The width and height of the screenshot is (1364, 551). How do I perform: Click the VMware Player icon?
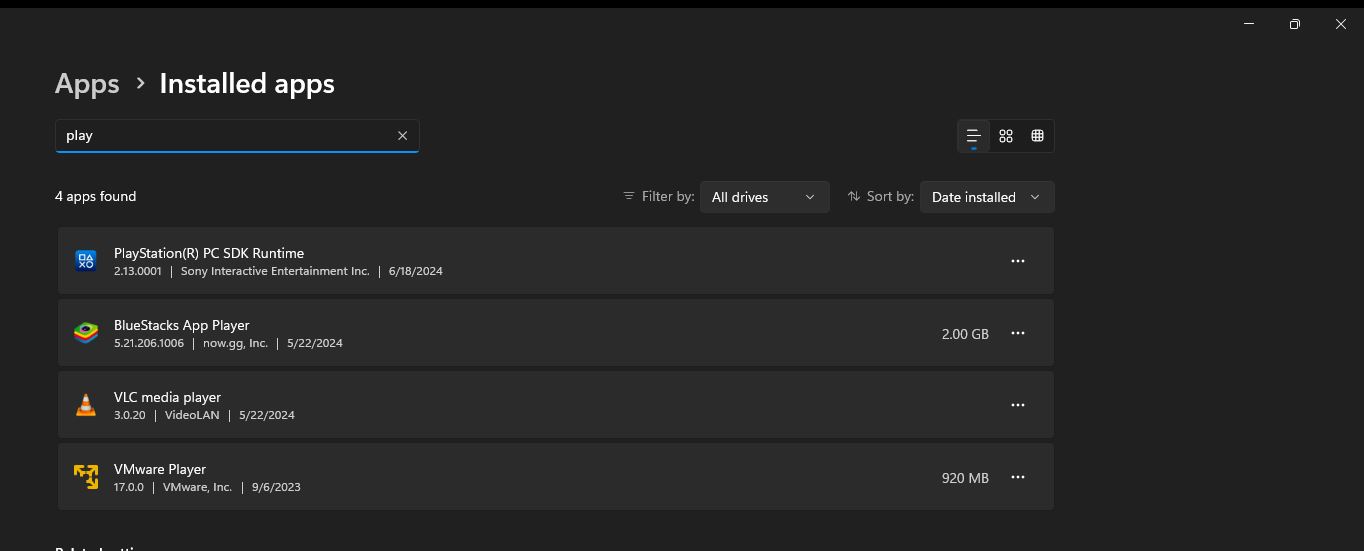coord(86,477)
